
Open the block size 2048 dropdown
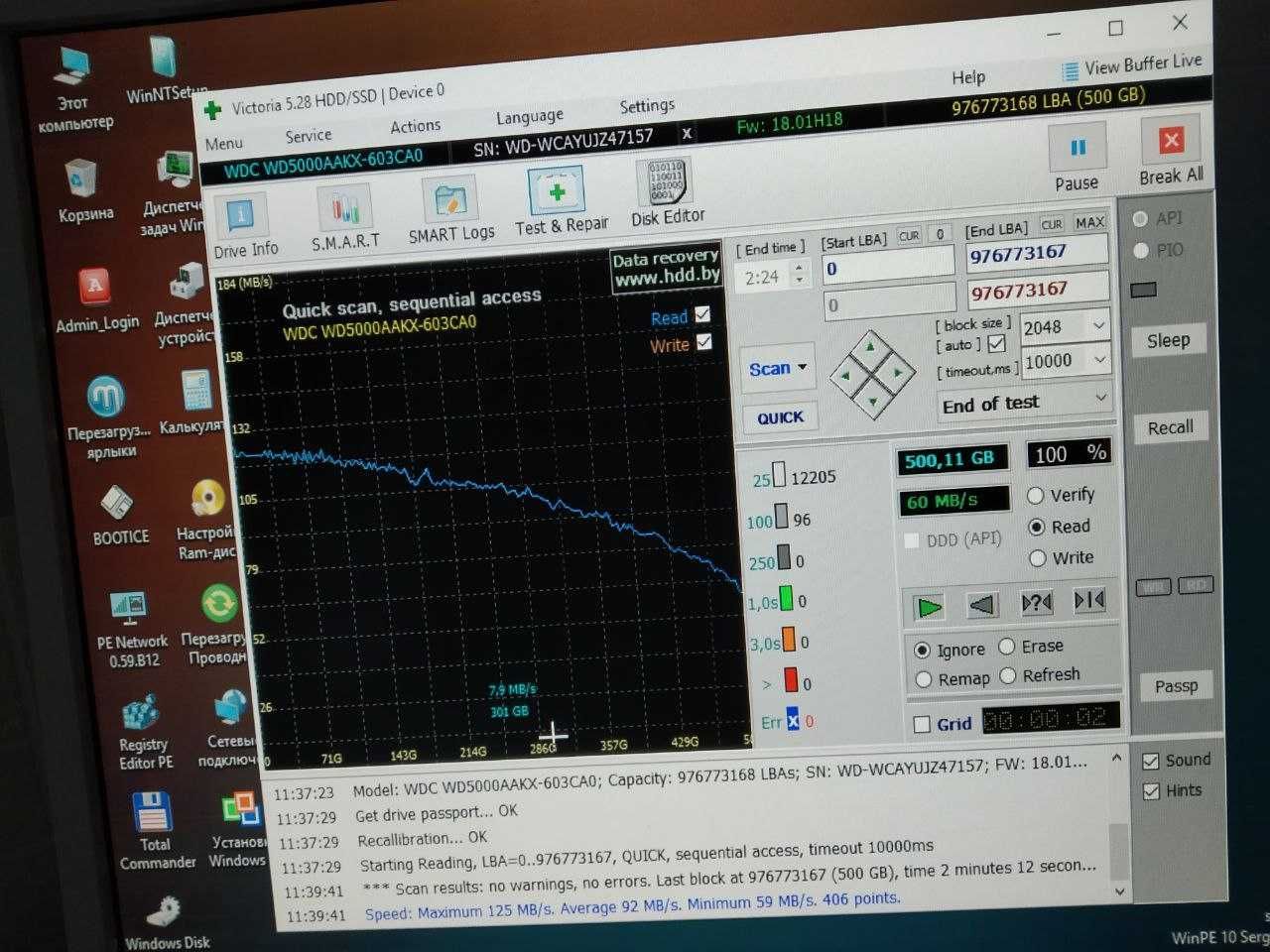(x=1098, y=325)
